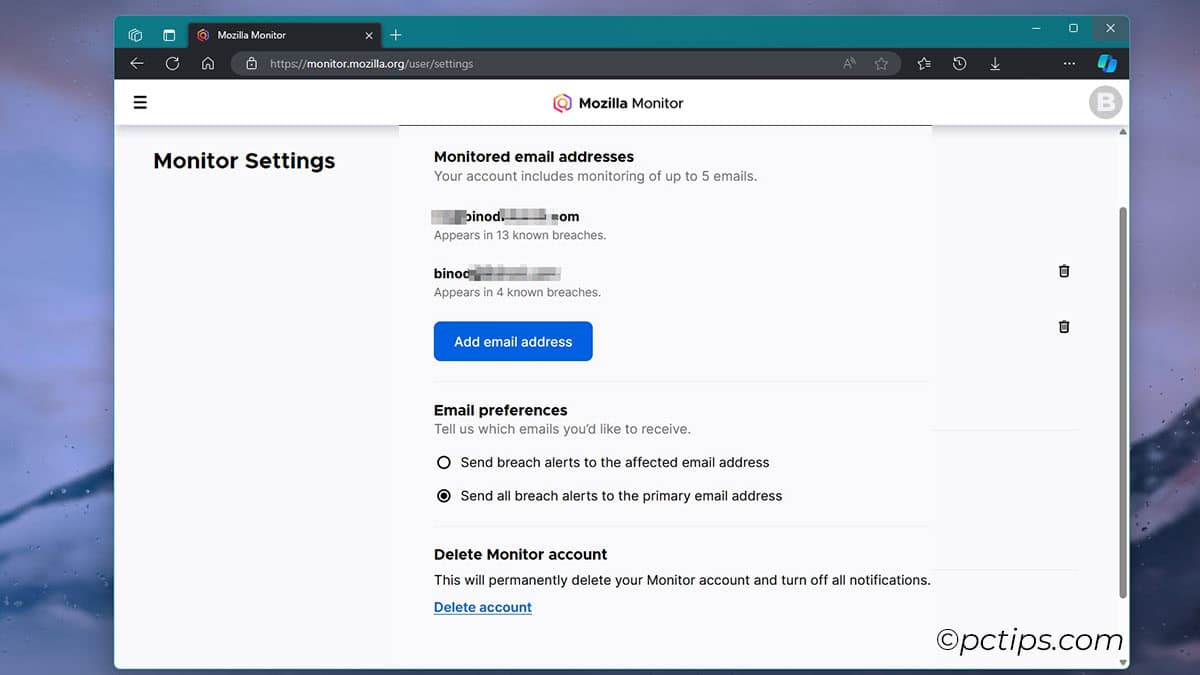This screenshot has width=1200, height=675.
Task: Open the favorites list
Action: [x=924, y=63]
